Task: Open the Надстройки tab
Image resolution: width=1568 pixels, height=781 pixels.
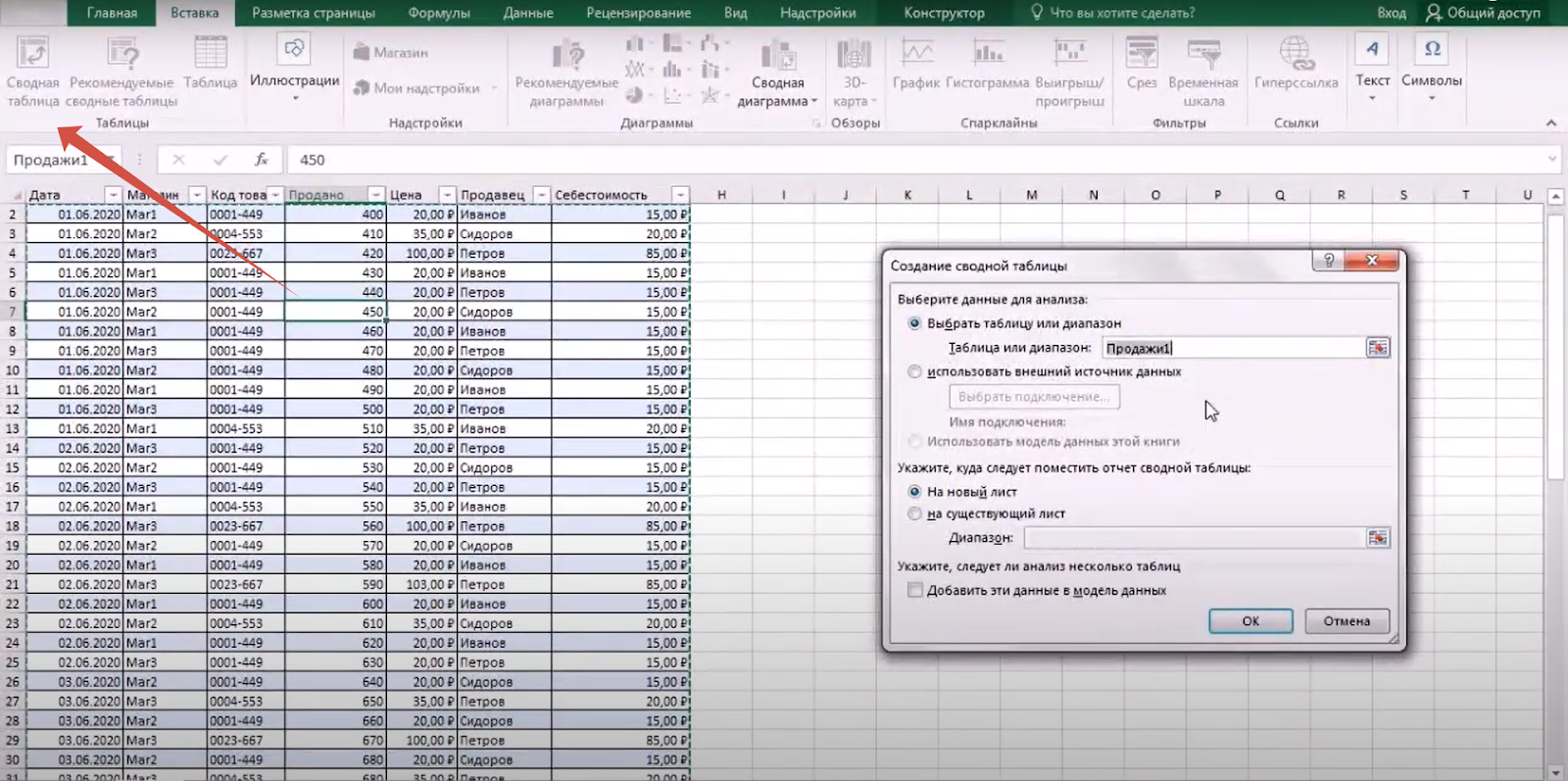Action: pos(818,13)
